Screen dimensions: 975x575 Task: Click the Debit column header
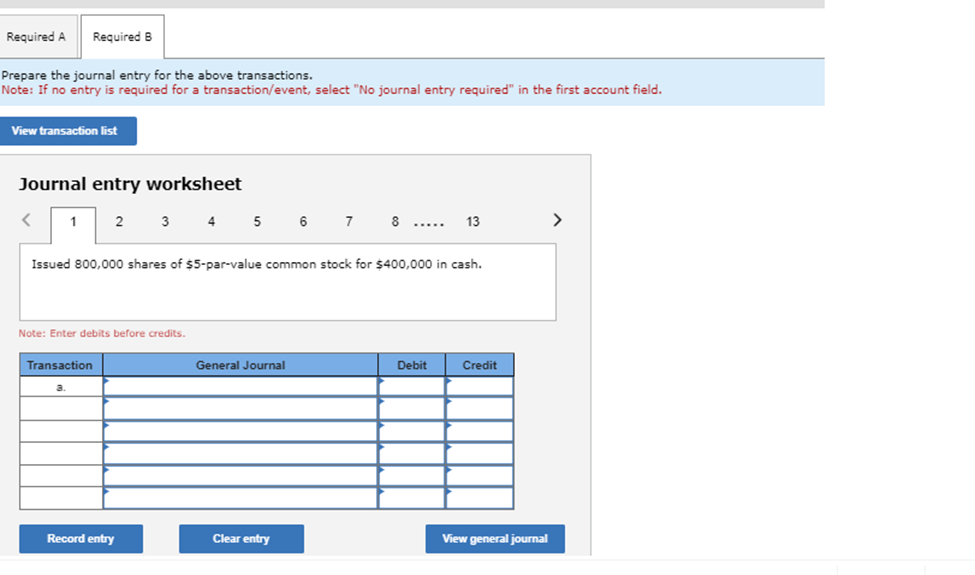(412, 365)
